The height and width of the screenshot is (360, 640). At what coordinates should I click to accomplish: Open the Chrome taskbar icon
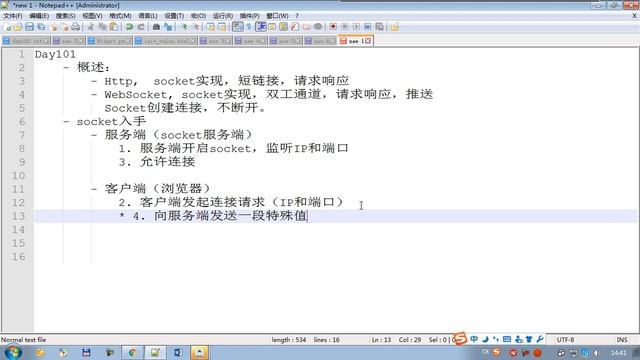(132, 352)
